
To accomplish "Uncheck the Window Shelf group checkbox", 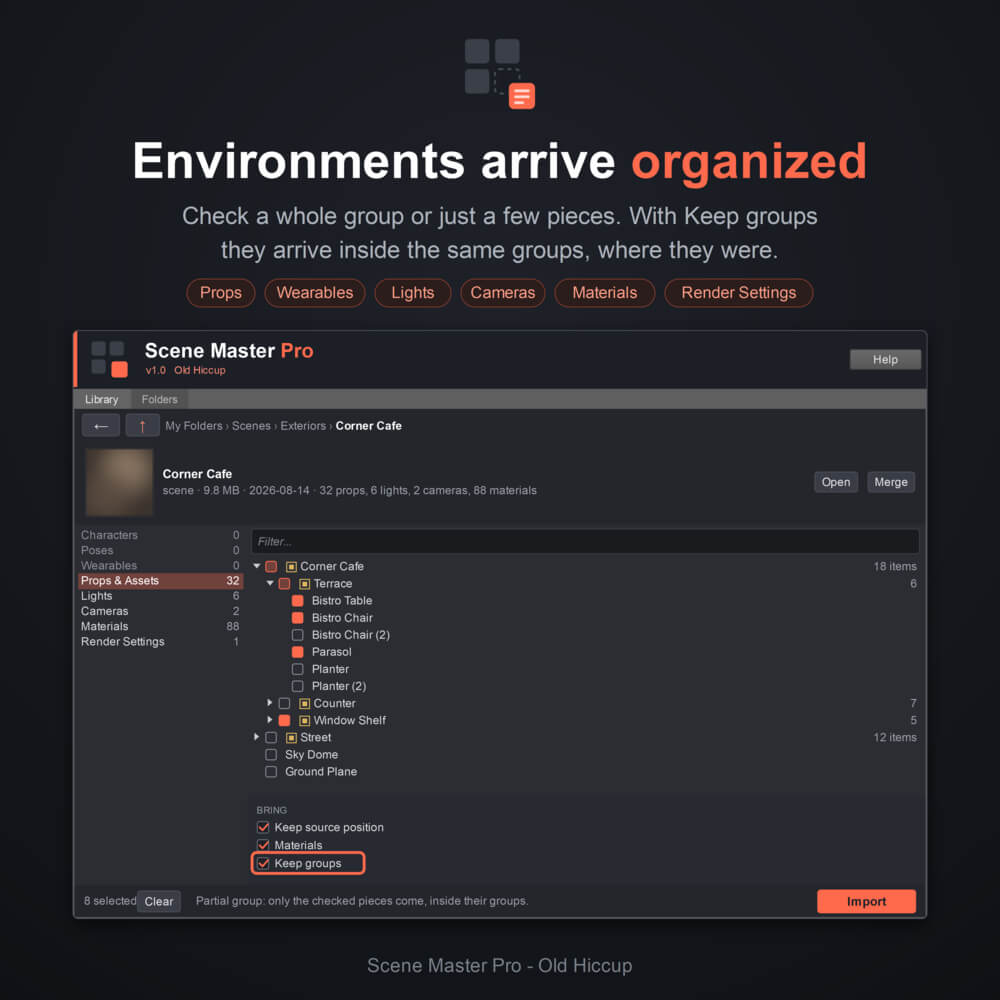I will [284, 721].
